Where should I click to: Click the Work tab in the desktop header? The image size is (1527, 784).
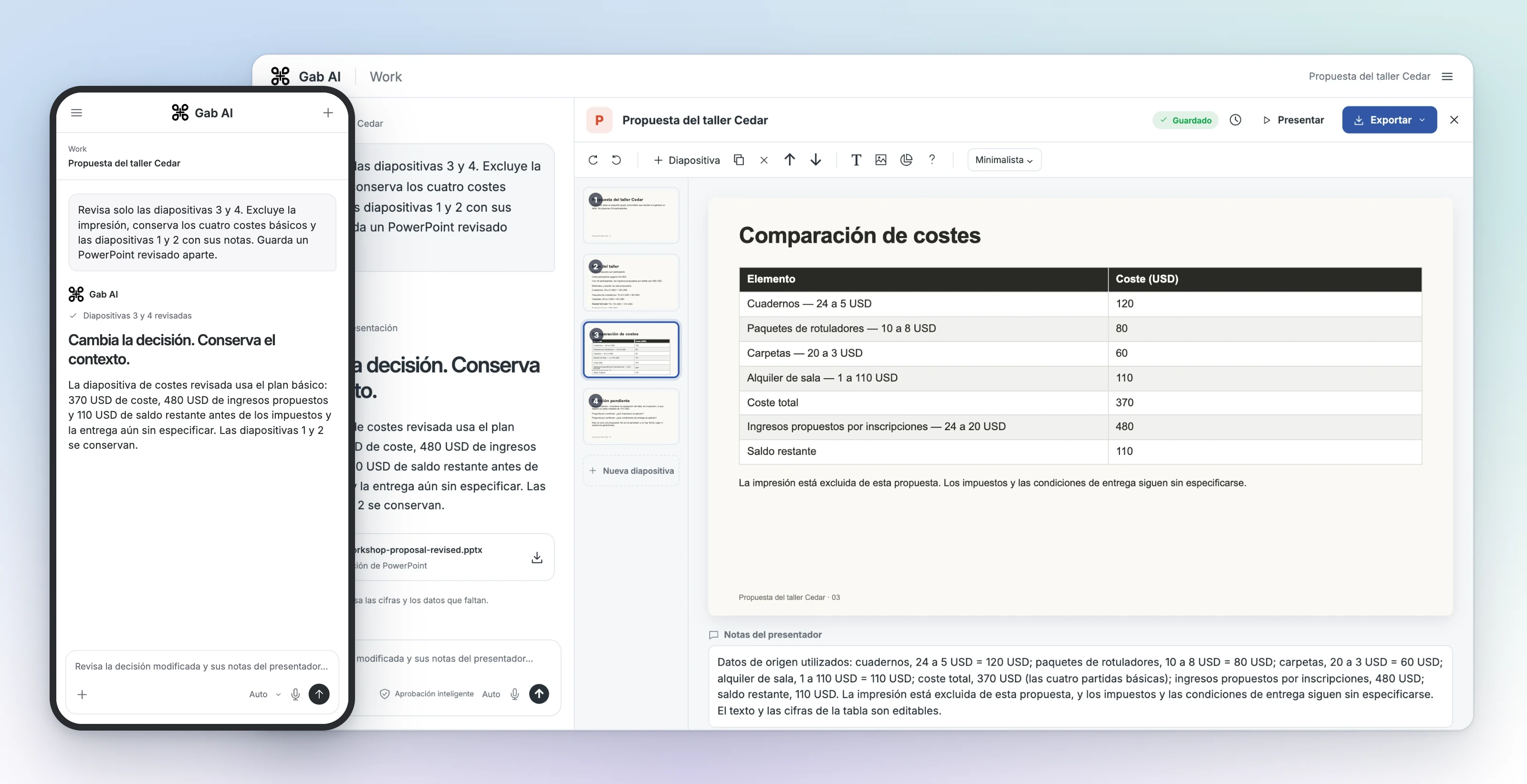pos(385,76)
